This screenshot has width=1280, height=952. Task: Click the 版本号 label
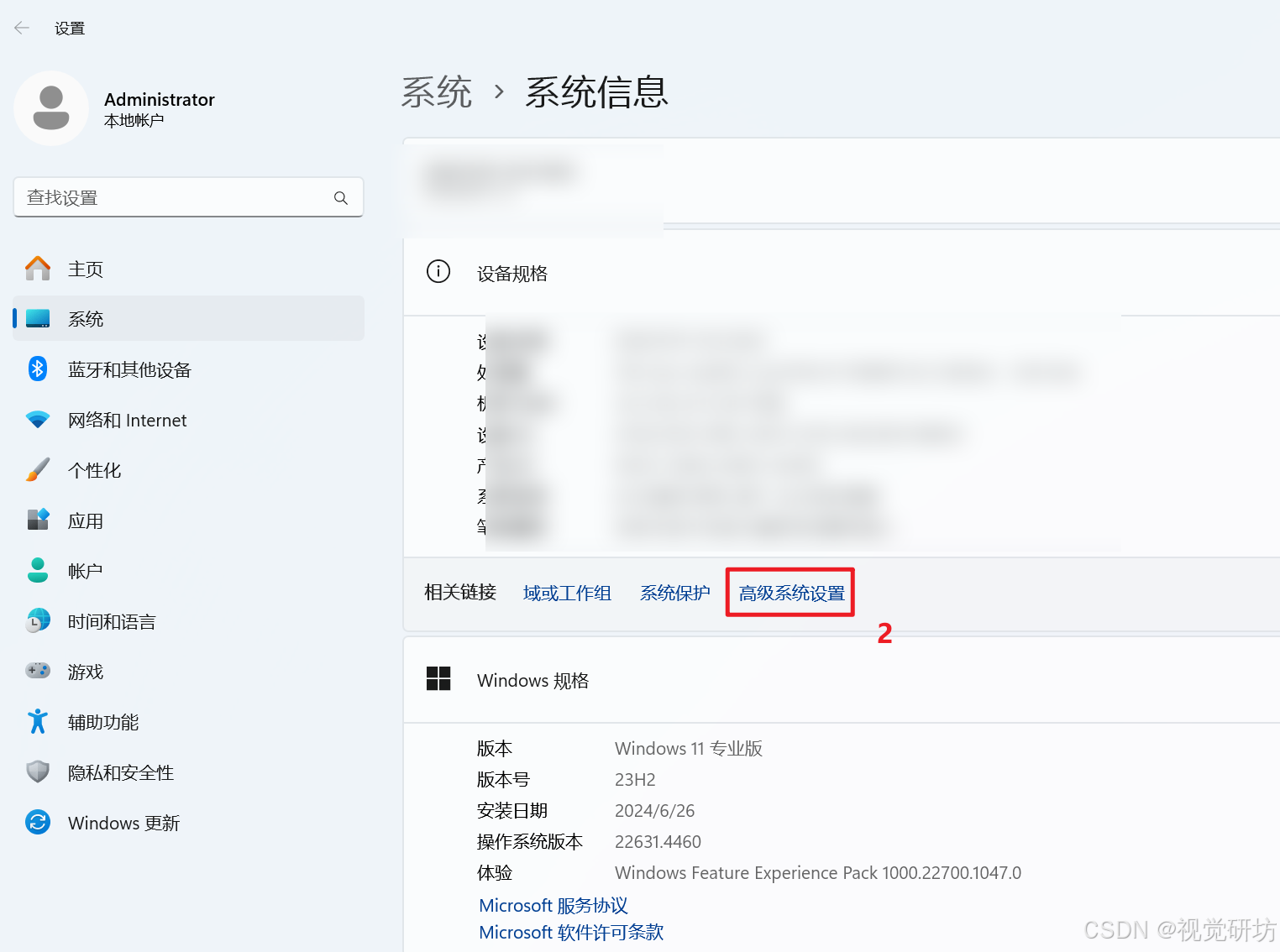pos(503,780)
